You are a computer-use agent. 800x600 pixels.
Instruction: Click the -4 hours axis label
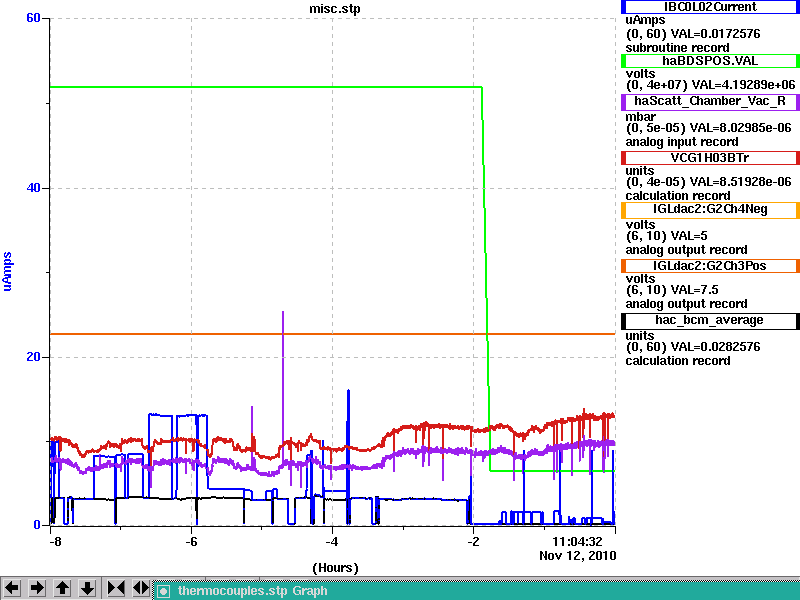pyautogui.click(x=332, y=542)
